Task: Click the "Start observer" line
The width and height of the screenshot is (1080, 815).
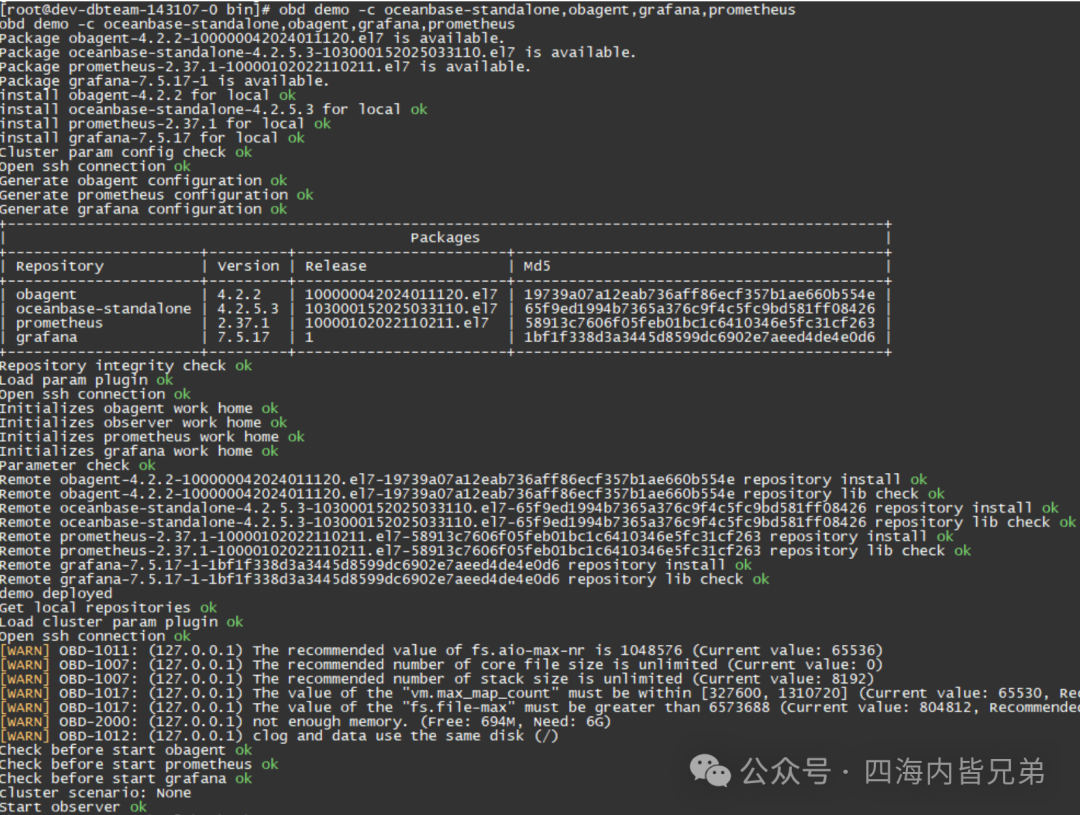Action: point(74,807)
